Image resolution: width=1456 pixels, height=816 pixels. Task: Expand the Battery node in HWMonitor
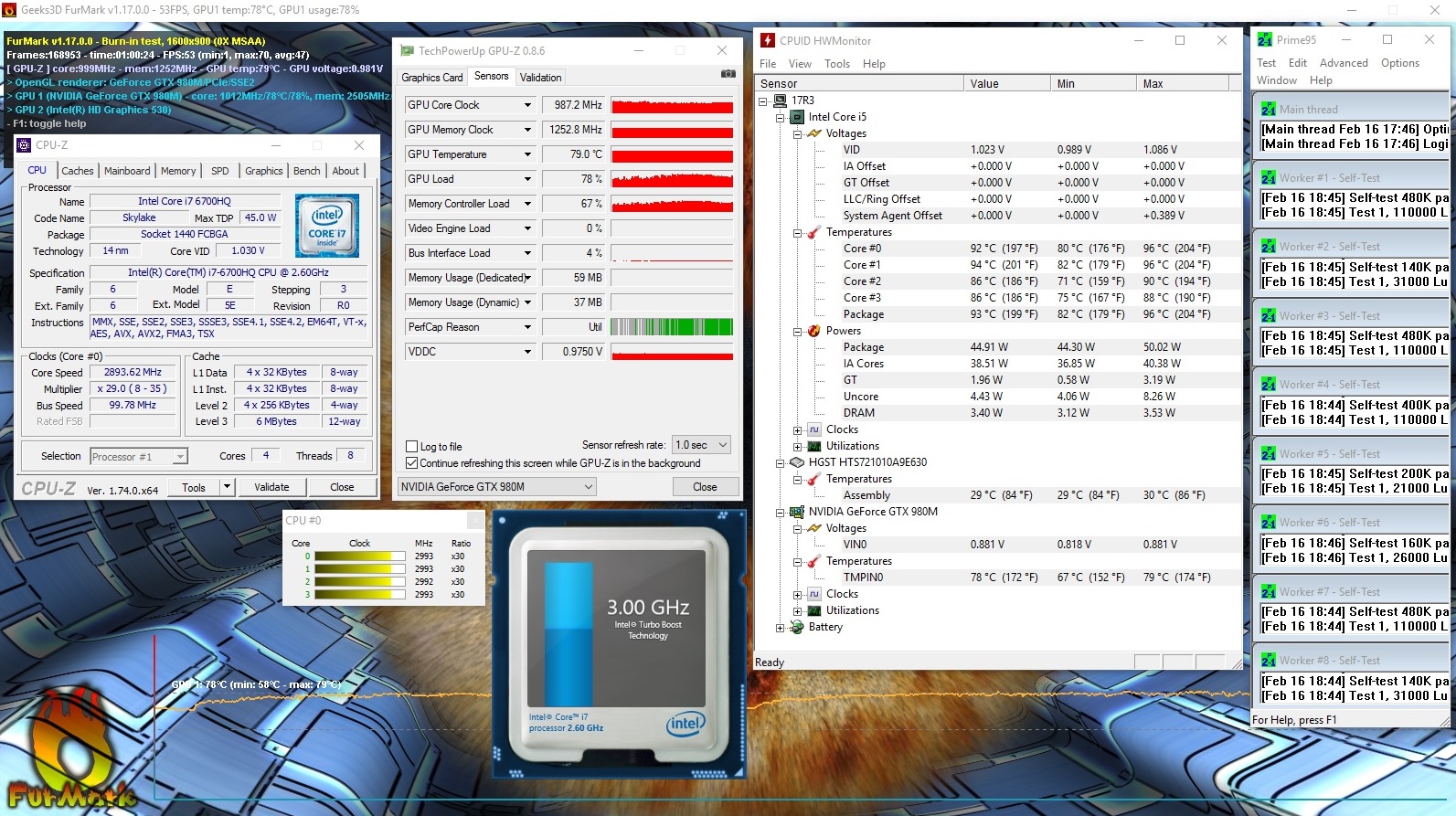coord(780,627)
